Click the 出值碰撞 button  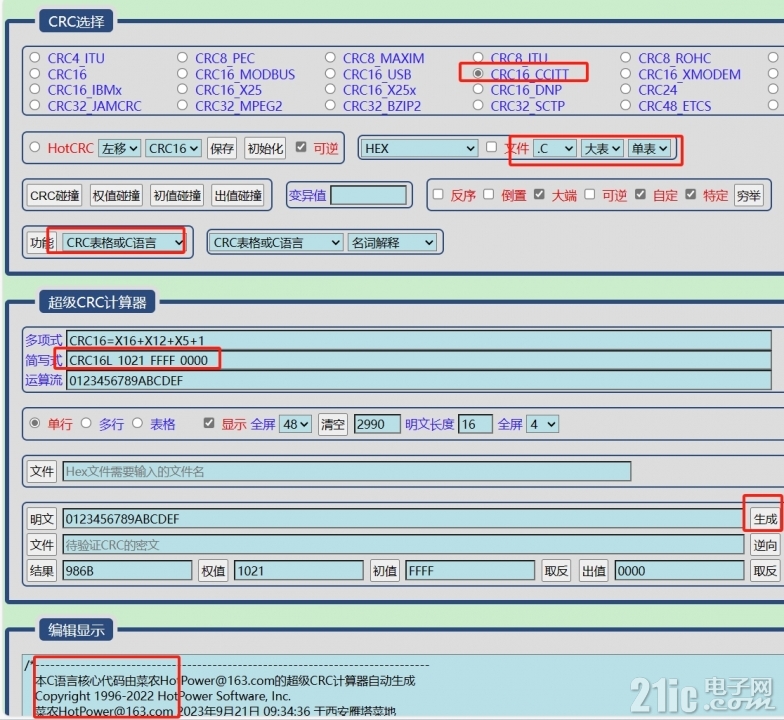[x=238, y=196]
